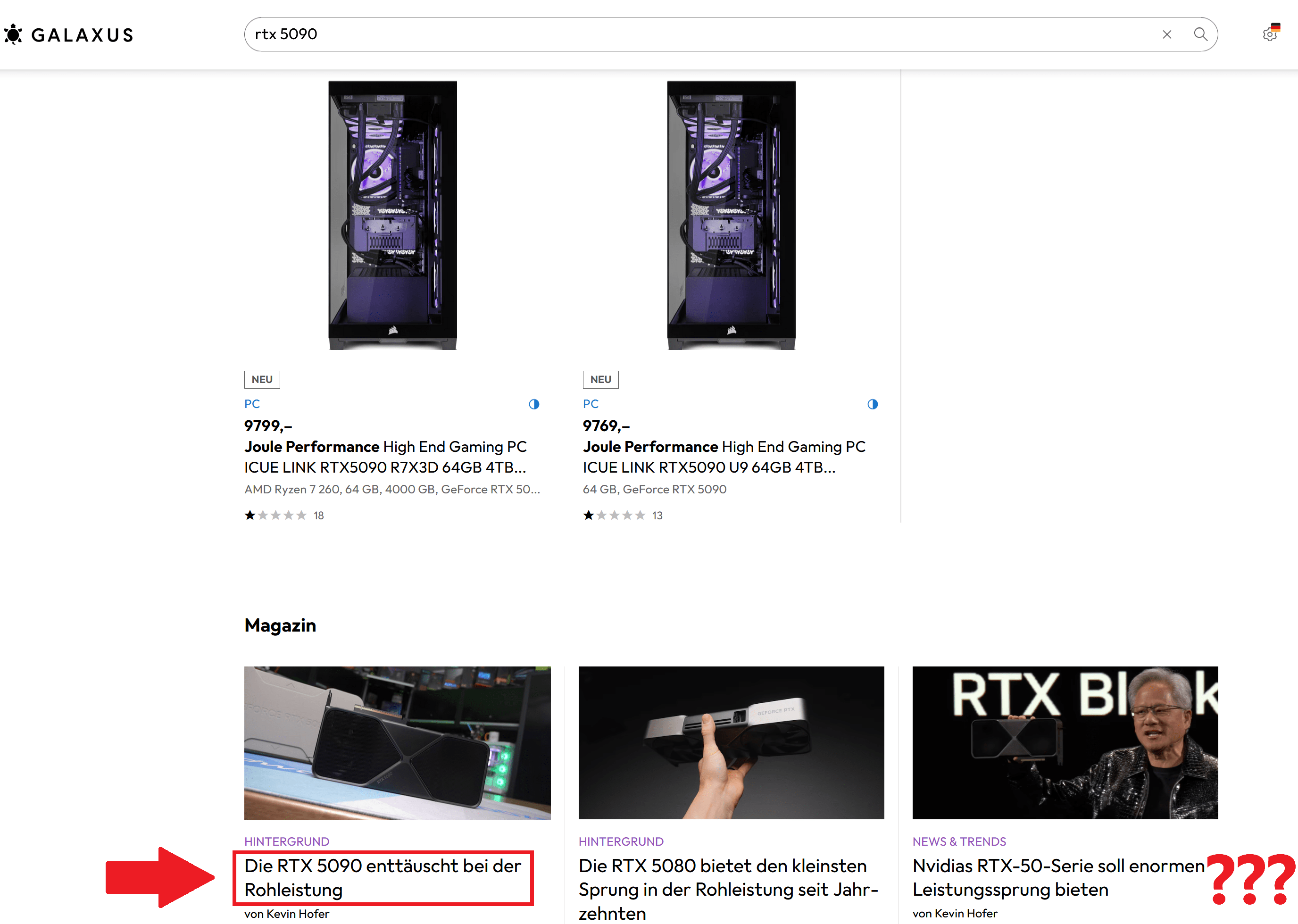The image size is (1298, 924).
Task: Toggle compare icon on 9769 PC
Action: (872, 404)
